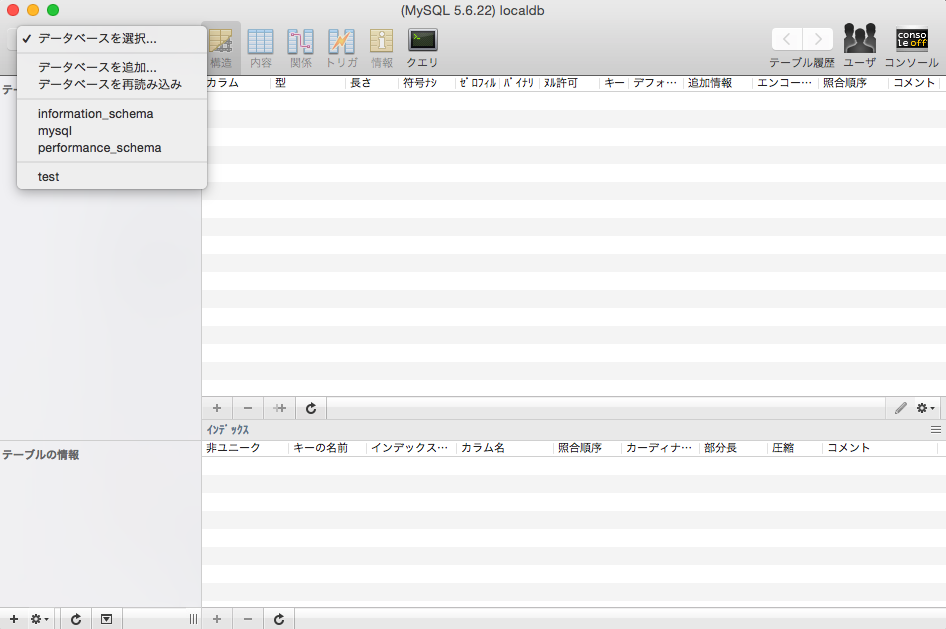Click the 非ユニーク index header
Screen dimensions: 946x629
[245, 448]
